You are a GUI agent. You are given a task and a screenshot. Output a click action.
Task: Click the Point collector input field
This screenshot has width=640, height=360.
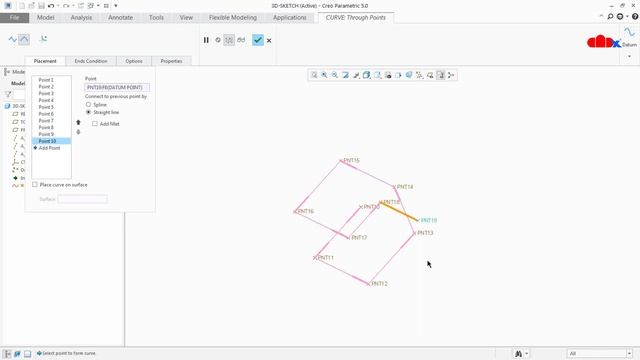(117, 87)
